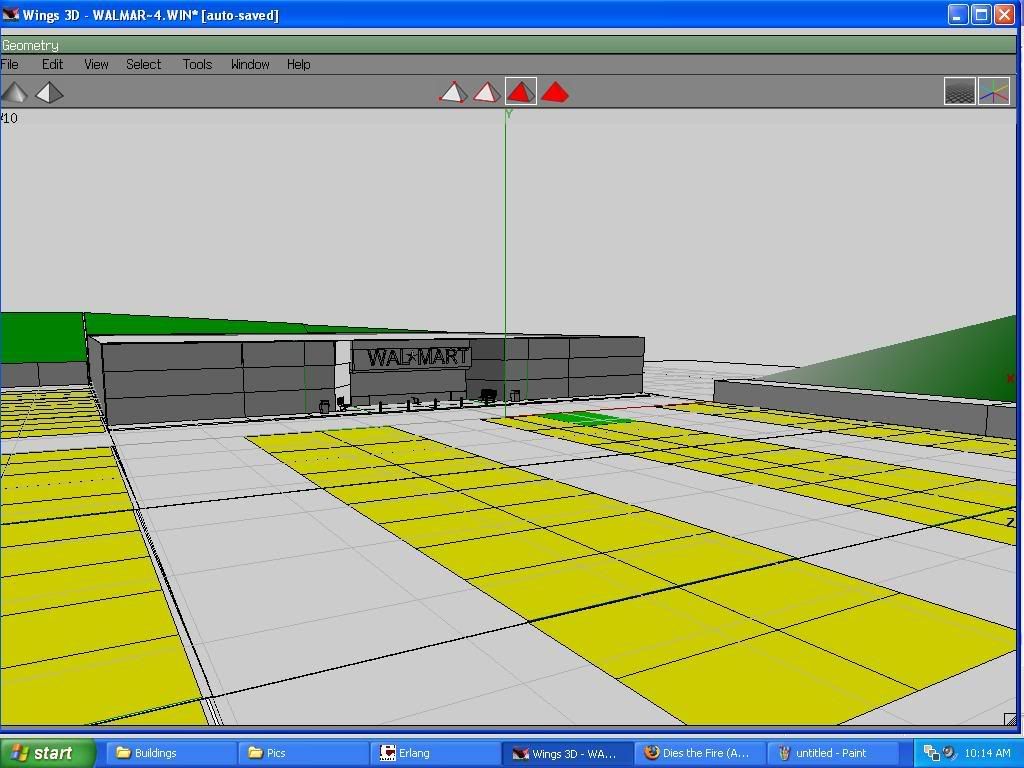
Task: Click the Windows start button
Action: click(47, 753)
